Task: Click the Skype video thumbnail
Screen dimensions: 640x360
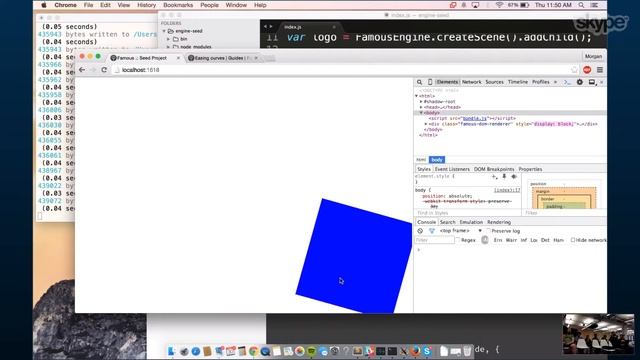Action: coord(598,334)
